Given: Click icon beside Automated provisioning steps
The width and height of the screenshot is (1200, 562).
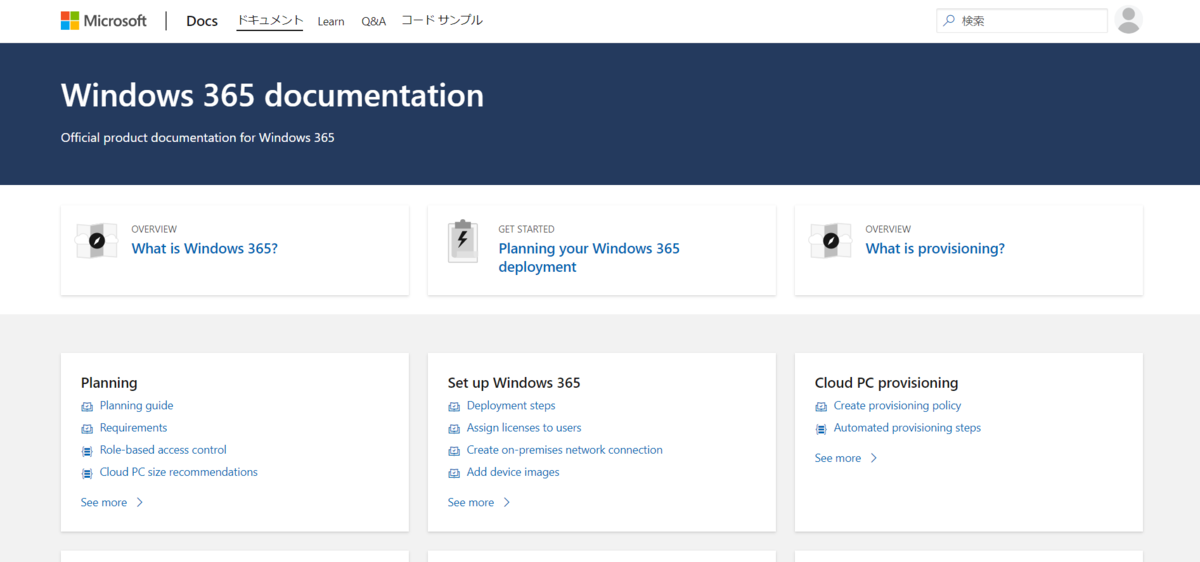Looking at the screenshot, I should click(x=821, y=428).
